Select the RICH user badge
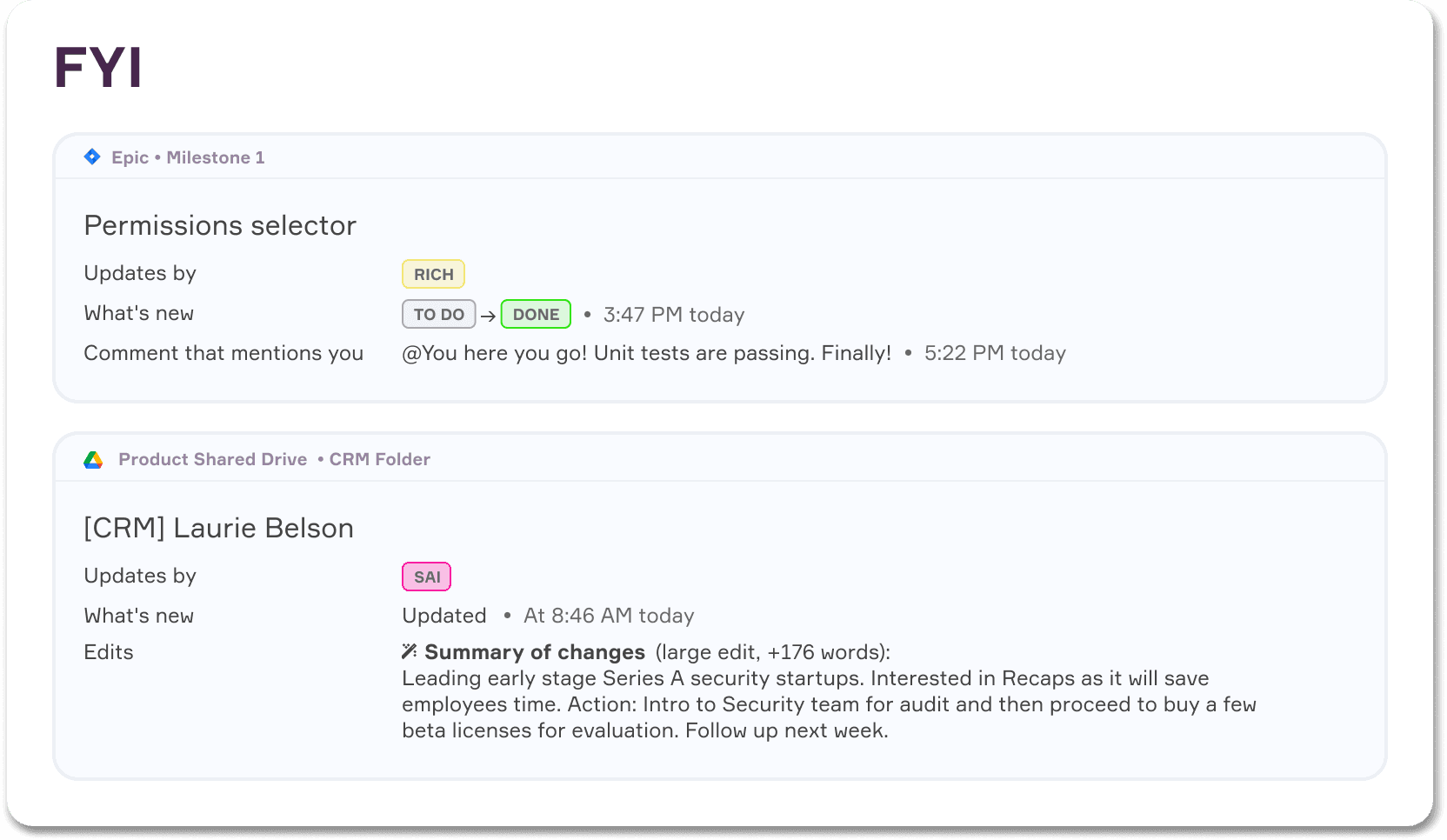 tap(433, 274)
